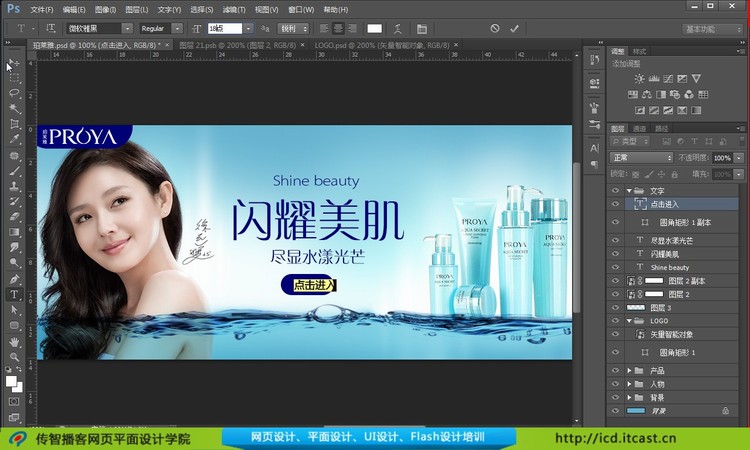Open the font family dropdown 微软雅黑
Image resolution: width=750 pixels, height=450 pixels.
(x=127, y=29)
